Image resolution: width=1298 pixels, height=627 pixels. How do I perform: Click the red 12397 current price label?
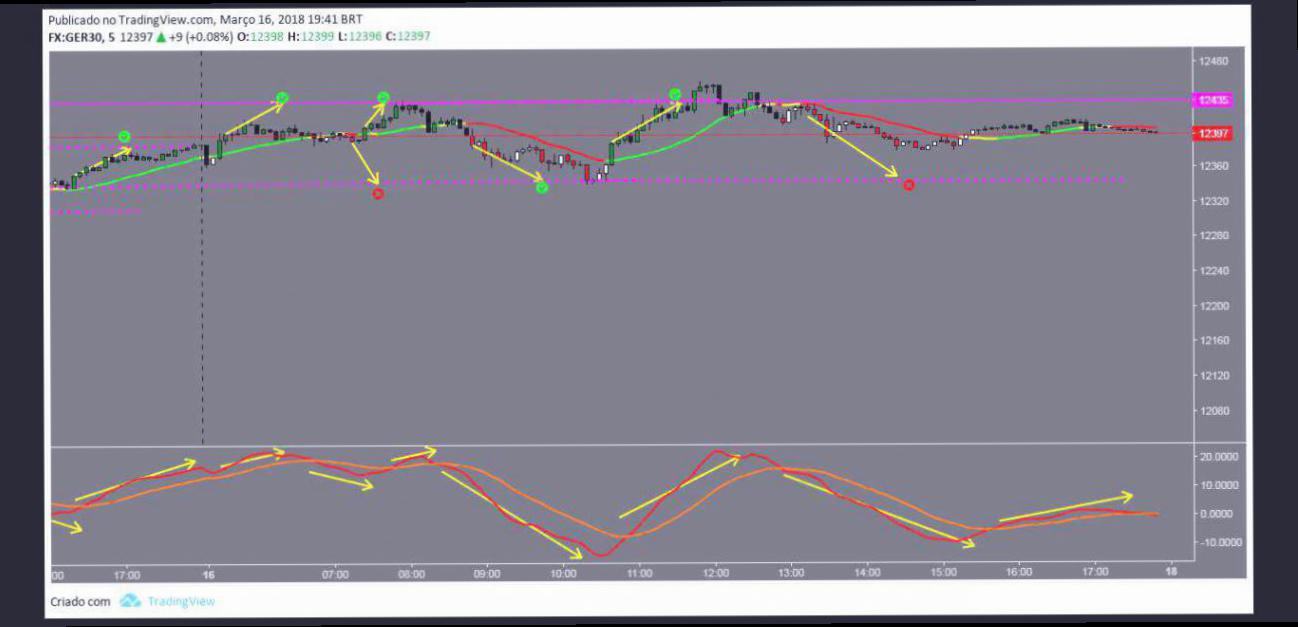coord(1214,133)
